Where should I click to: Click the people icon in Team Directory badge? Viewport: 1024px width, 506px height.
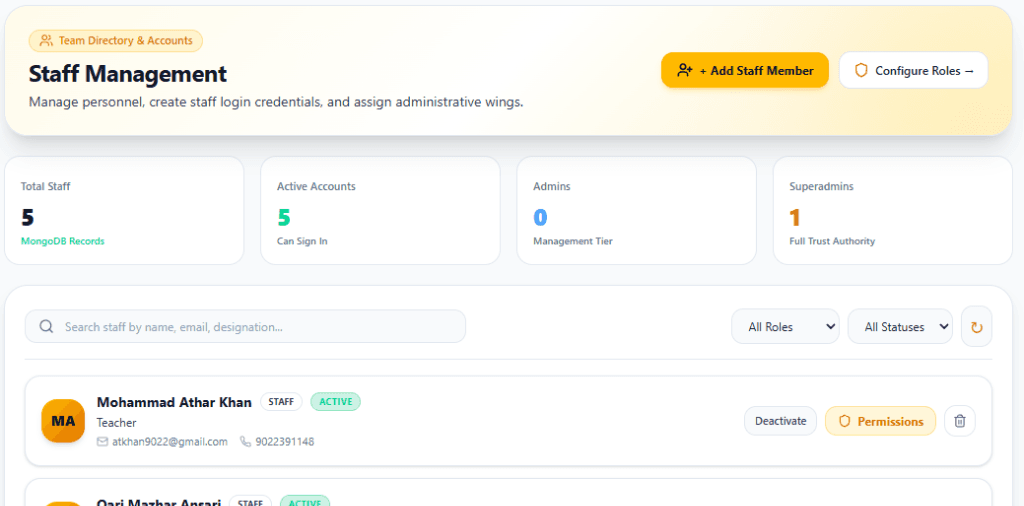coord(46,40)
